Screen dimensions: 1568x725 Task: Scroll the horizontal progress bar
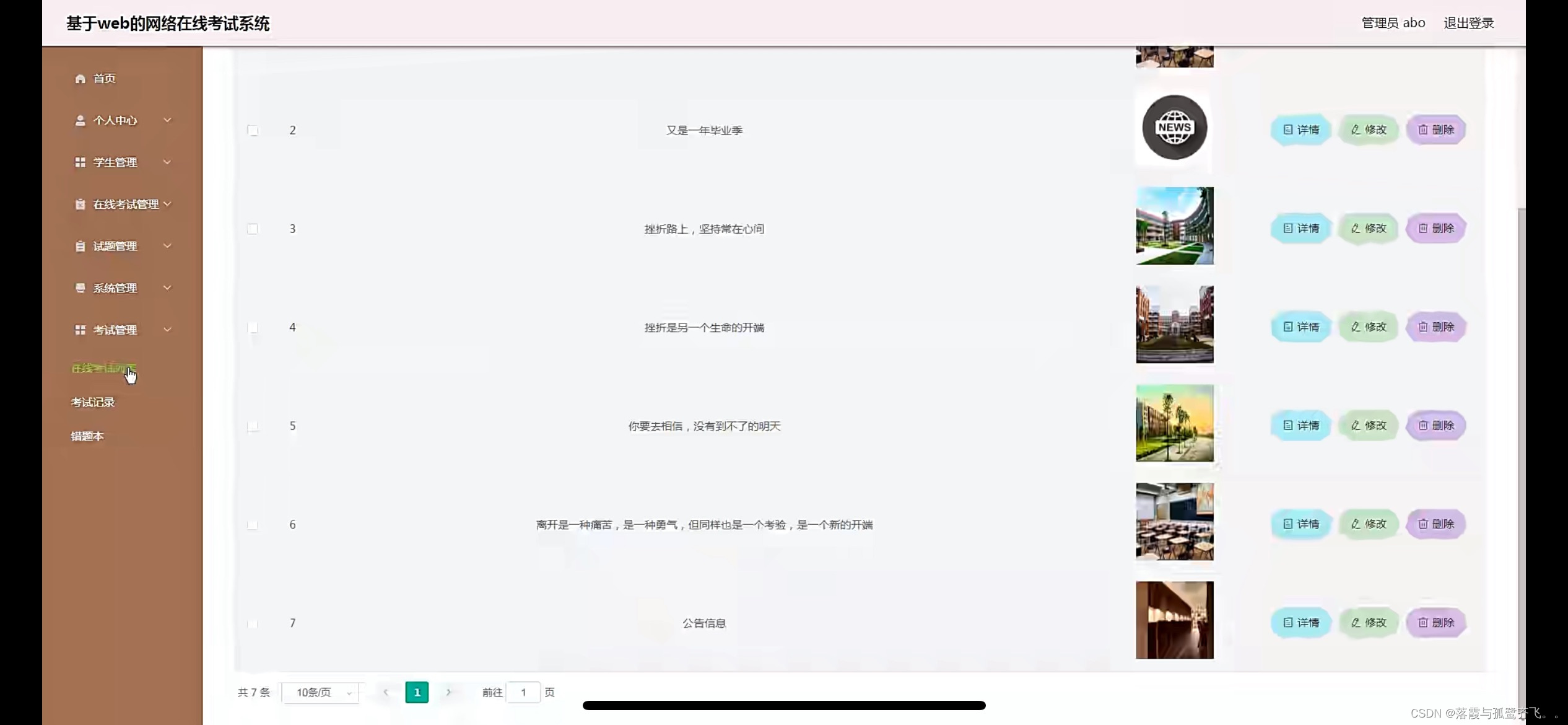point(784,706)
